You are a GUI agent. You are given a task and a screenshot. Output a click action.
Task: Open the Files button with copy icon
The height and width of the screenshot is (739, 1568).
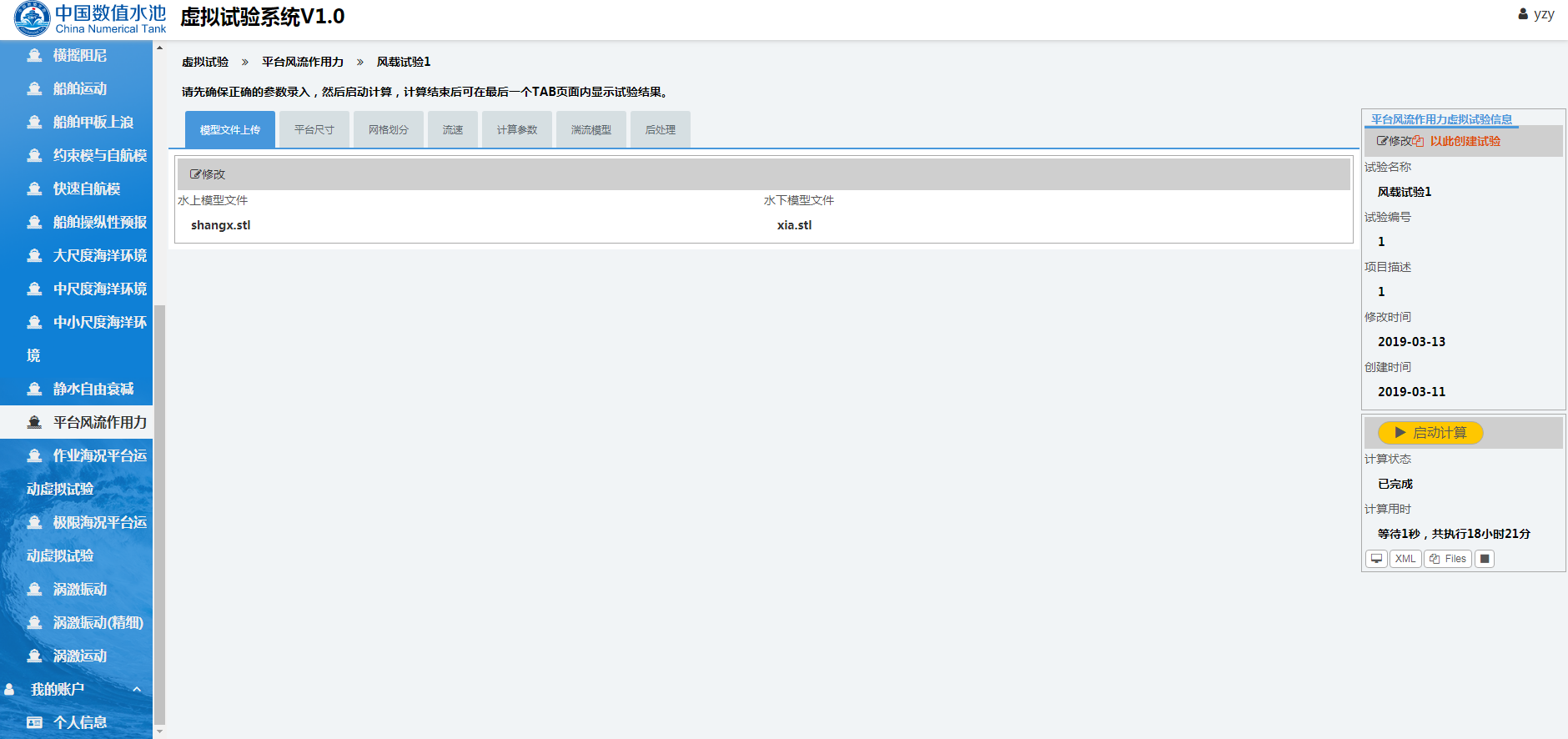tap(1448, 559)
